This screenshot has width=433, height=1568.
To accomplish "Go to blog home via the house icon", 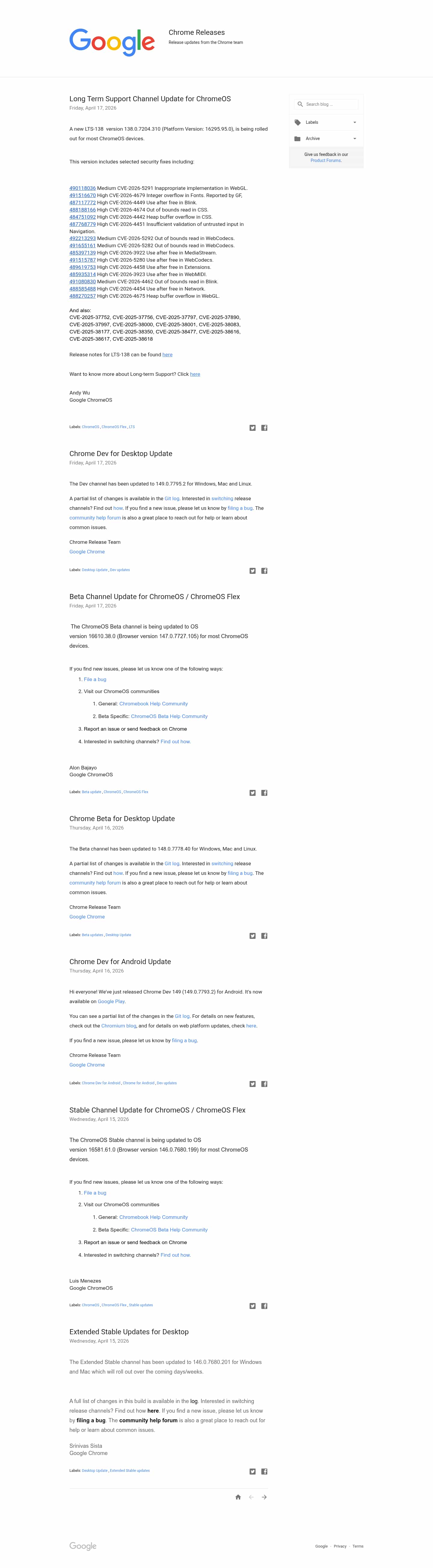I will (x=238, y=1497).
